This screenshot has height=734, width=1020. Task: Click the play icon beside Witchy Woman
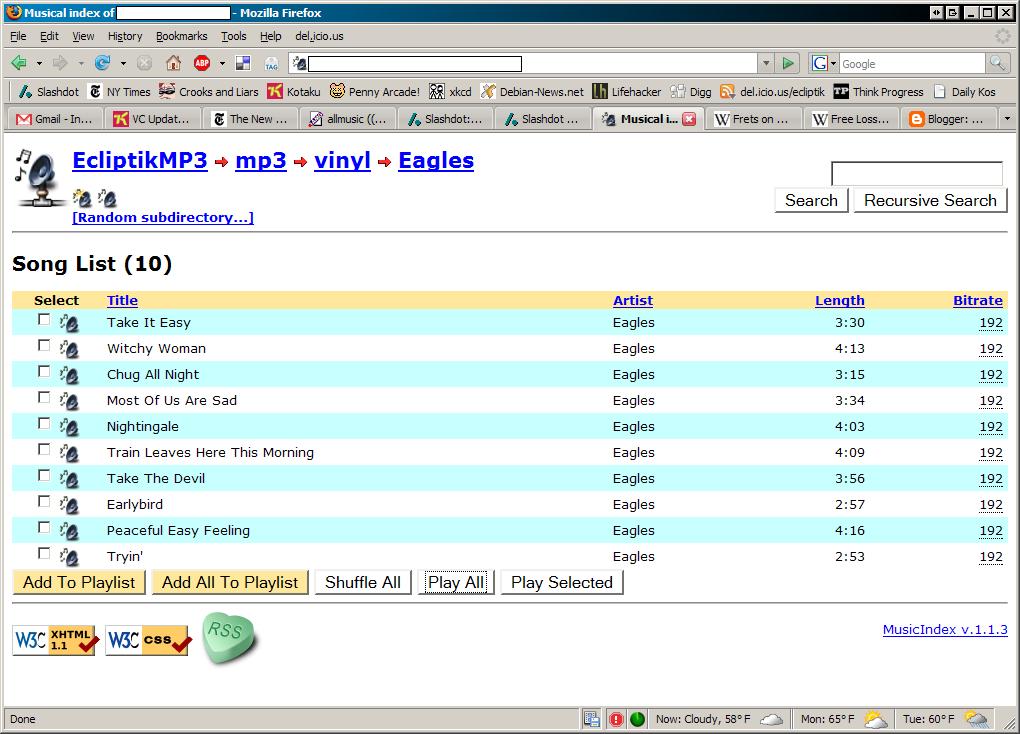tap(69, 349)
